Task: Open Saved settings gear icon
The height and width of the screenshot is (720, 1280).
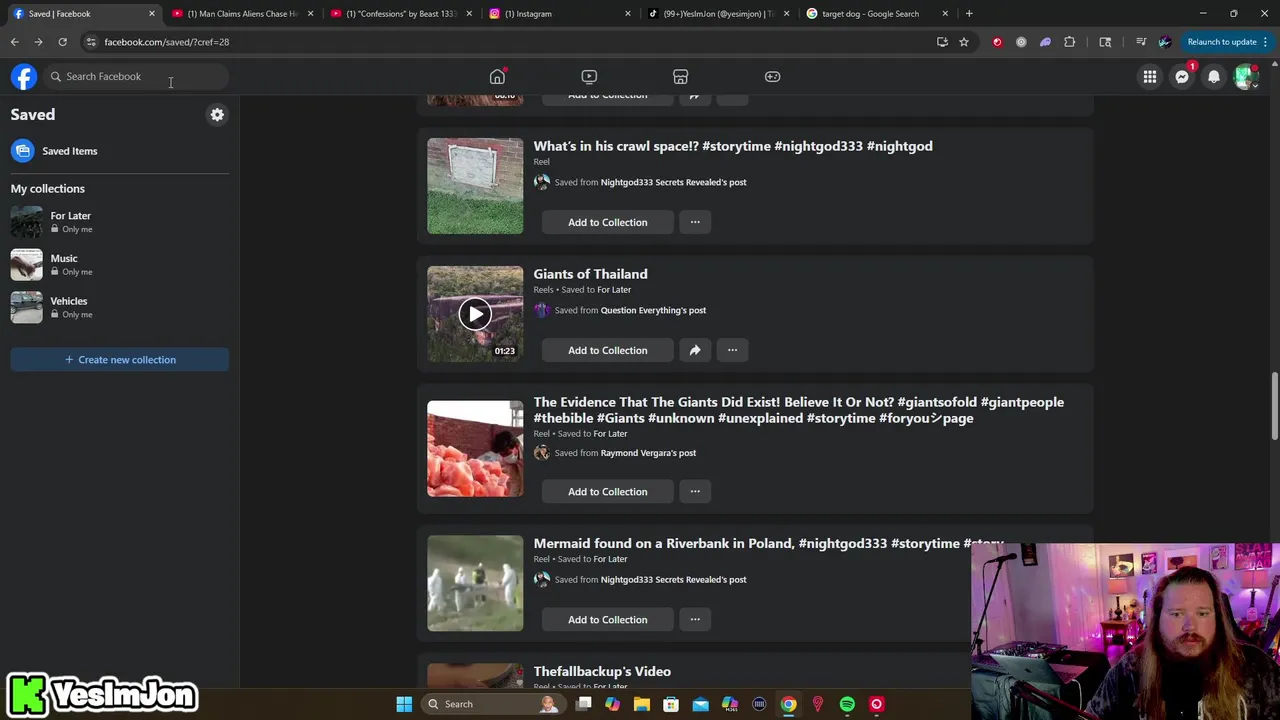Action: tap(217, 115)
